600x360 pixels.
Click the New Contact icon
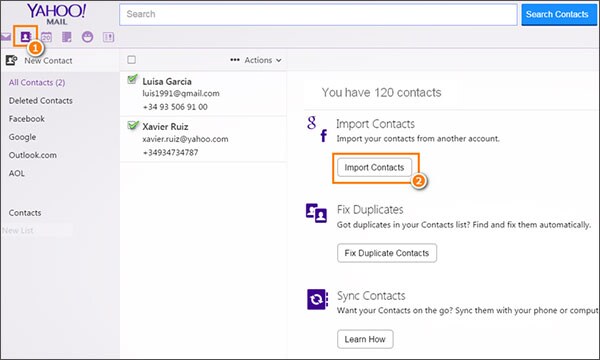pyautogui.click(x=11, y=60)
